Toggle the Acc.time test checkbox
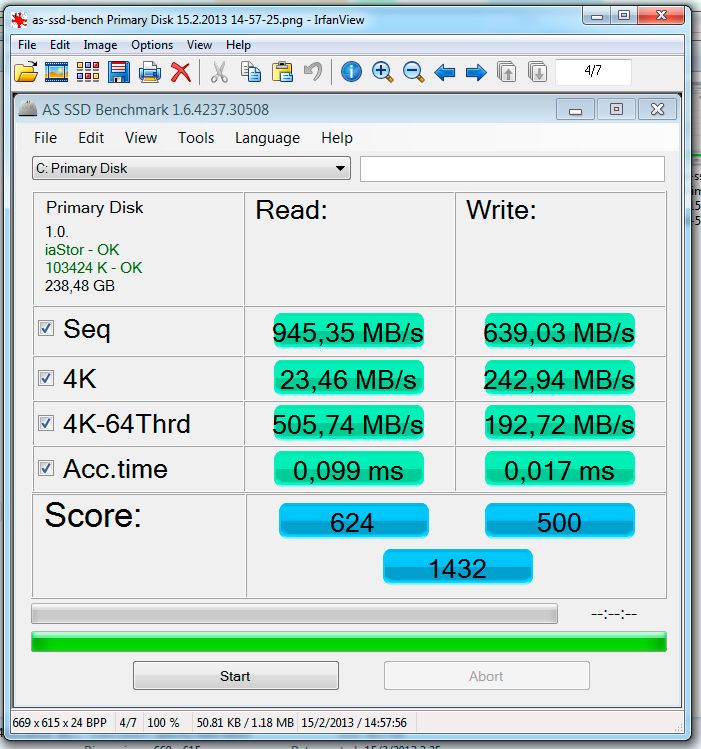Image resolution: width=701 pixels, height=749 pixels. point(46,468)
